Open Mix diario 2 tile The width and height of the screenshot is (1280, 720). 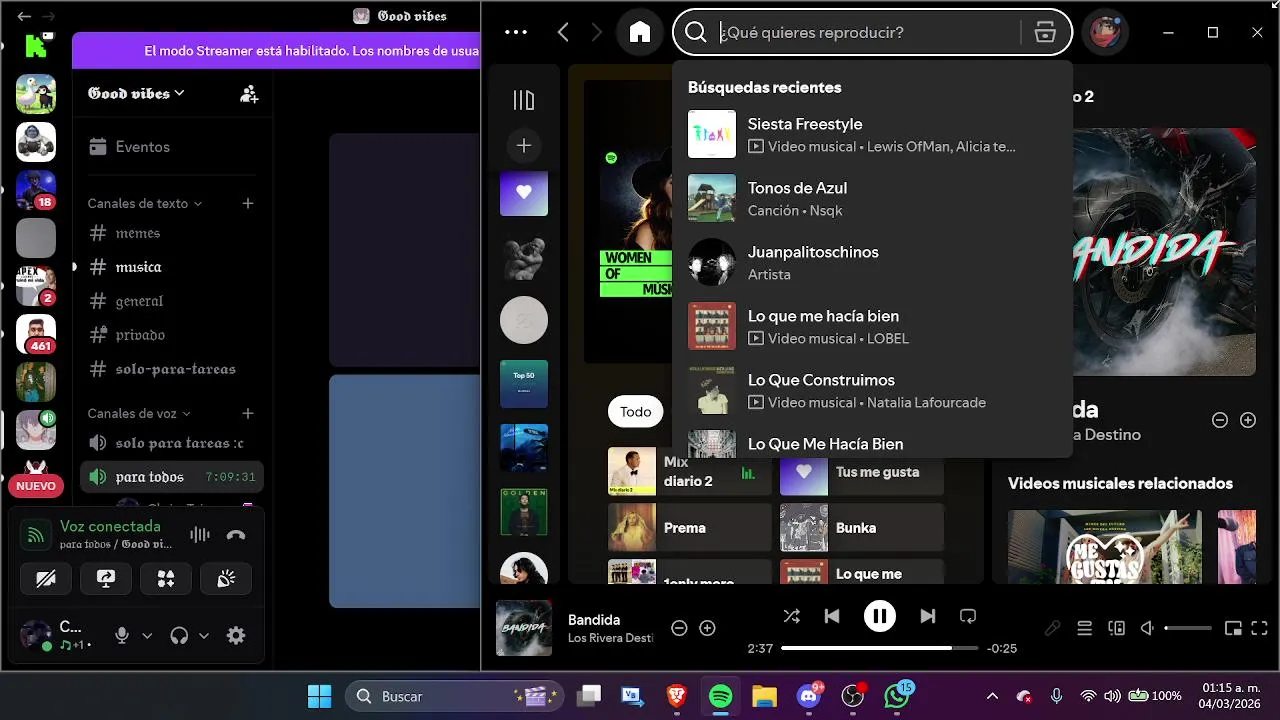click(x=690, y=472)
